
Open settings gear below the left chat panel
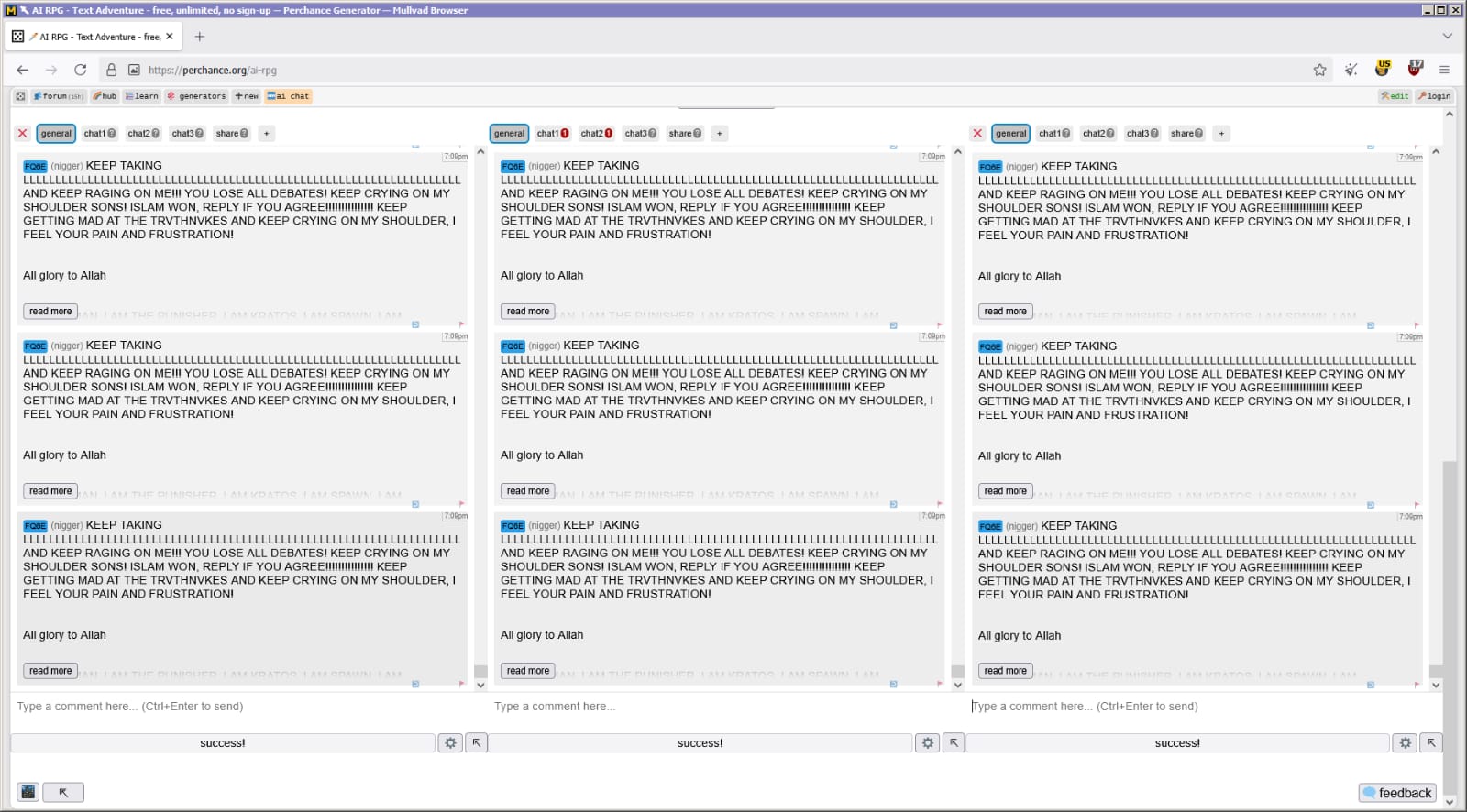click(x=450, y=743)
